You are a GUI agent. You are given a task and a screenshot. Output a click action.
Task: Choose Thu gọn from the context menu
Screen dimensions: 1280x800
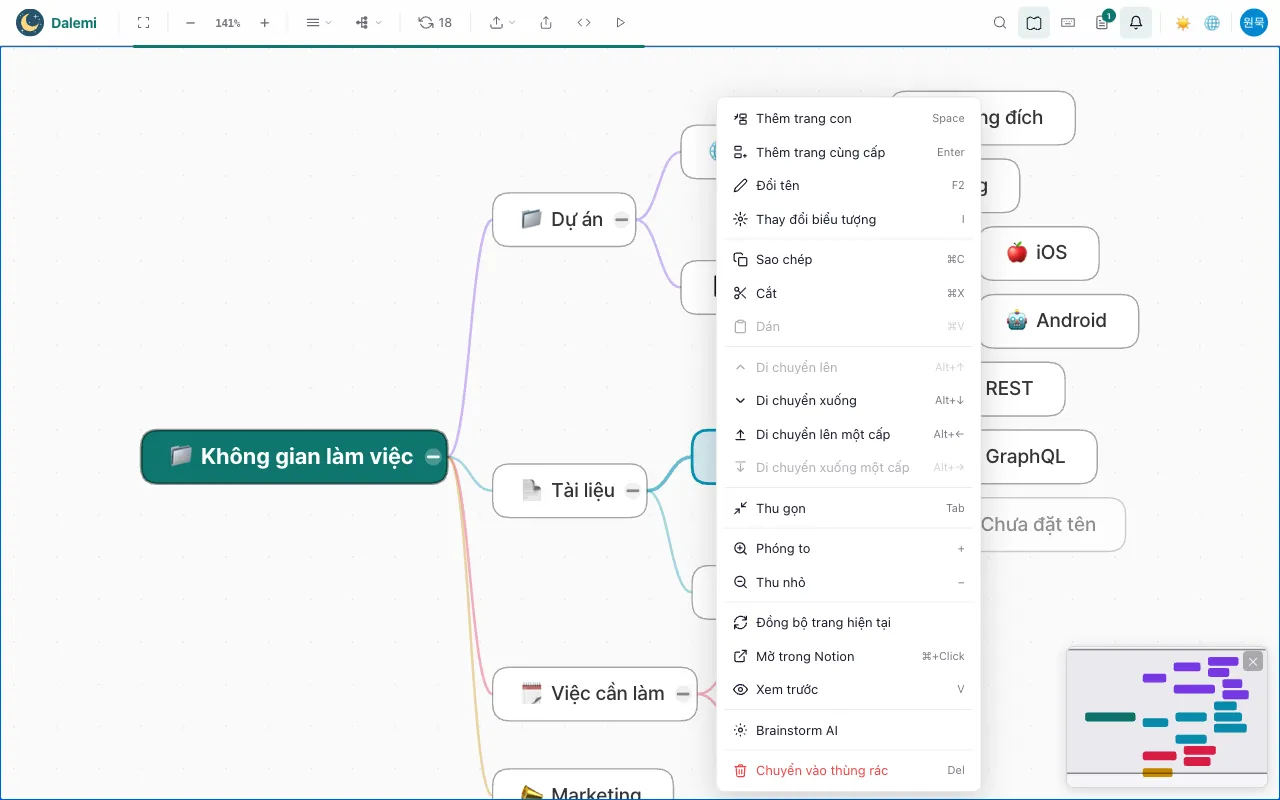[849, 508]
